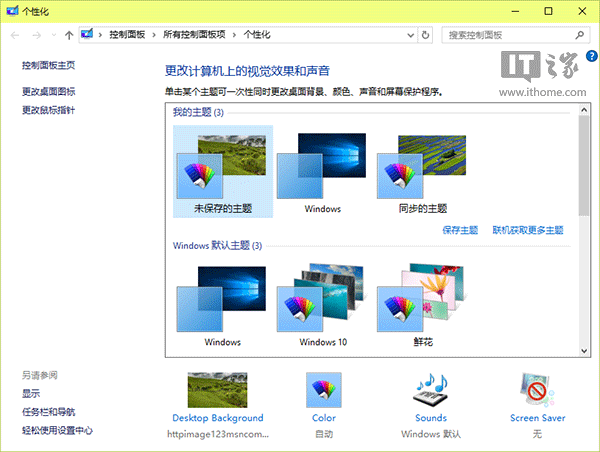
Task: Select the 同步的主题 theme
Action: 422,171
